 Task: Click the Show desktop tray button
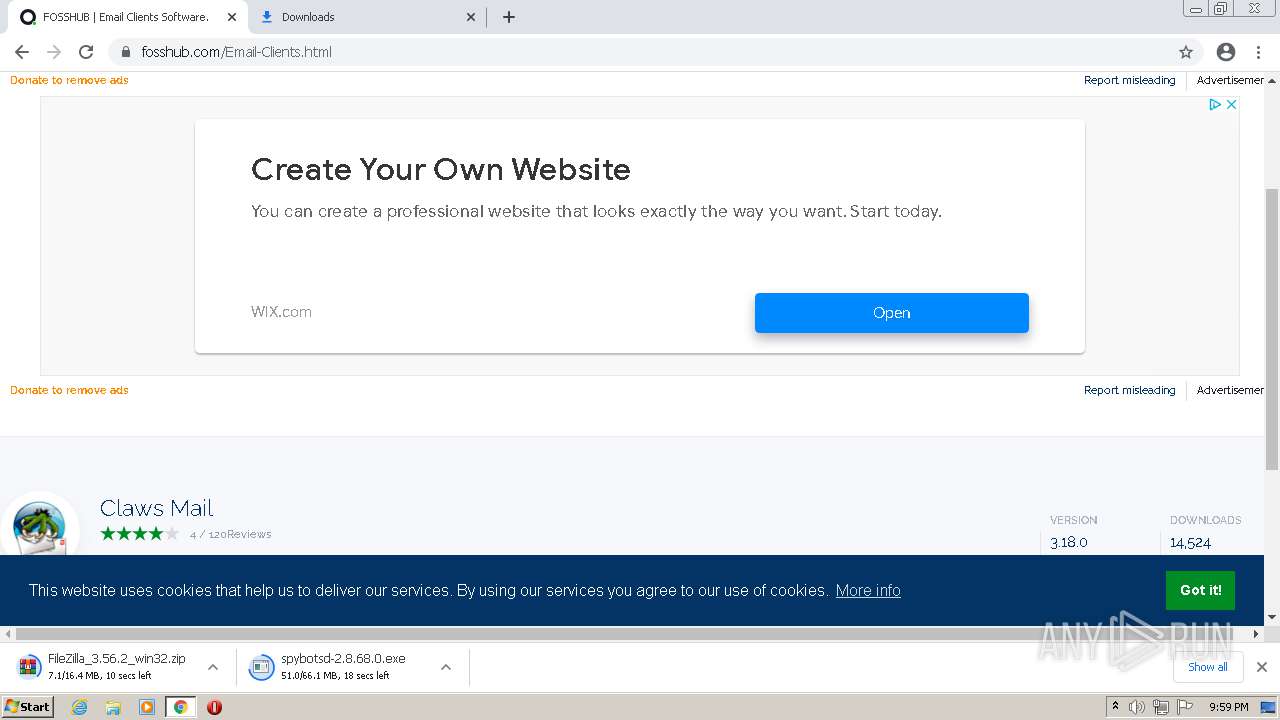pyautogui.click(x=1269, y=707)
